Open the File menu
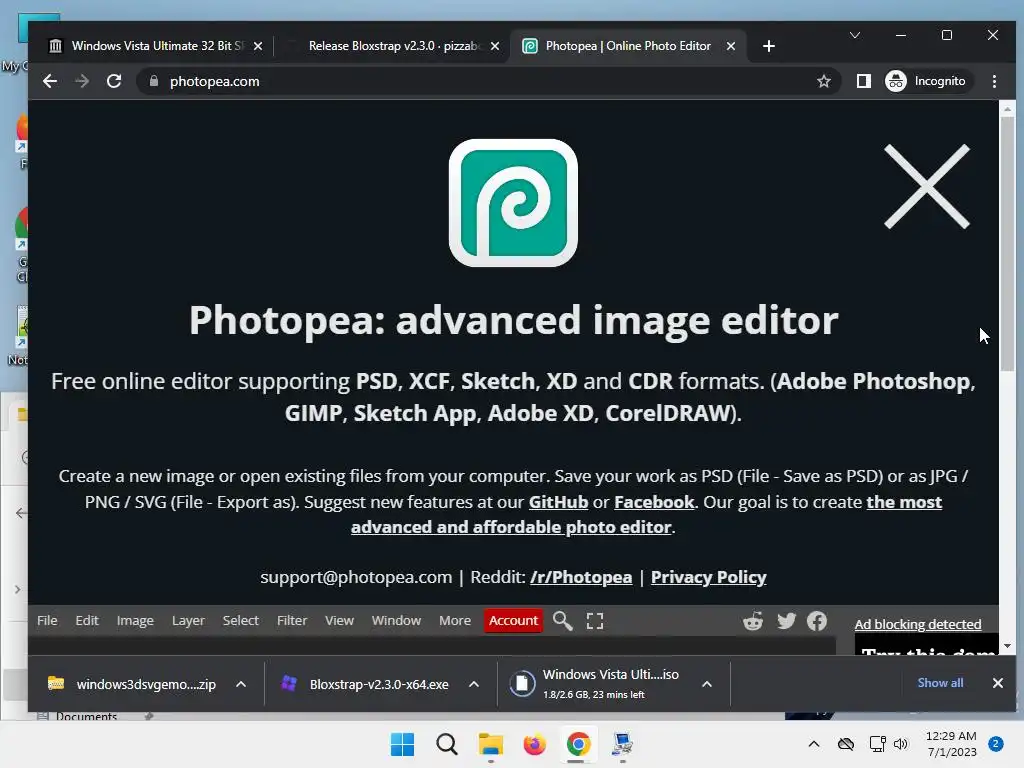 (x=47, y=620)
